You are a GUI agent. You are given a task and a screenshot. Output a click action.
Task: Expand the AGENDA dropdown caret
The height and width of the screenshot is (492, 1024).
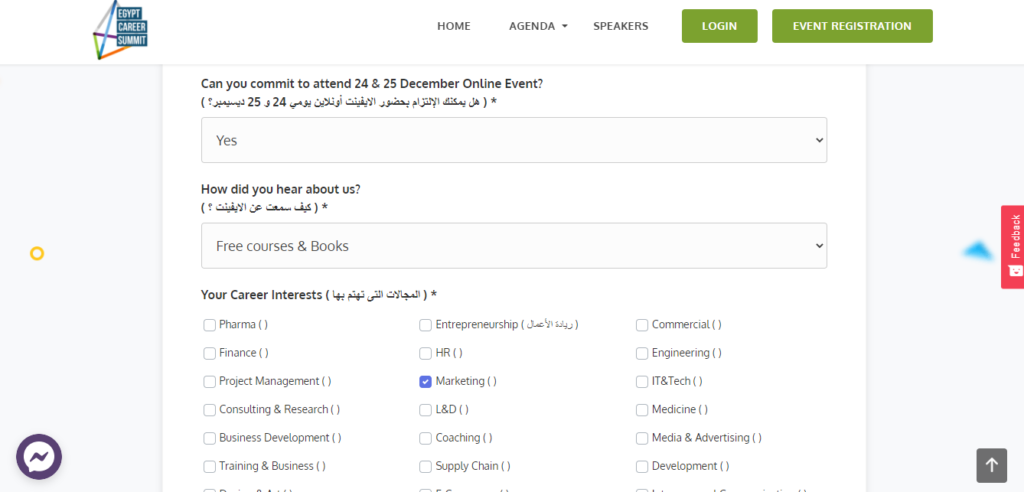coord(565,26)
